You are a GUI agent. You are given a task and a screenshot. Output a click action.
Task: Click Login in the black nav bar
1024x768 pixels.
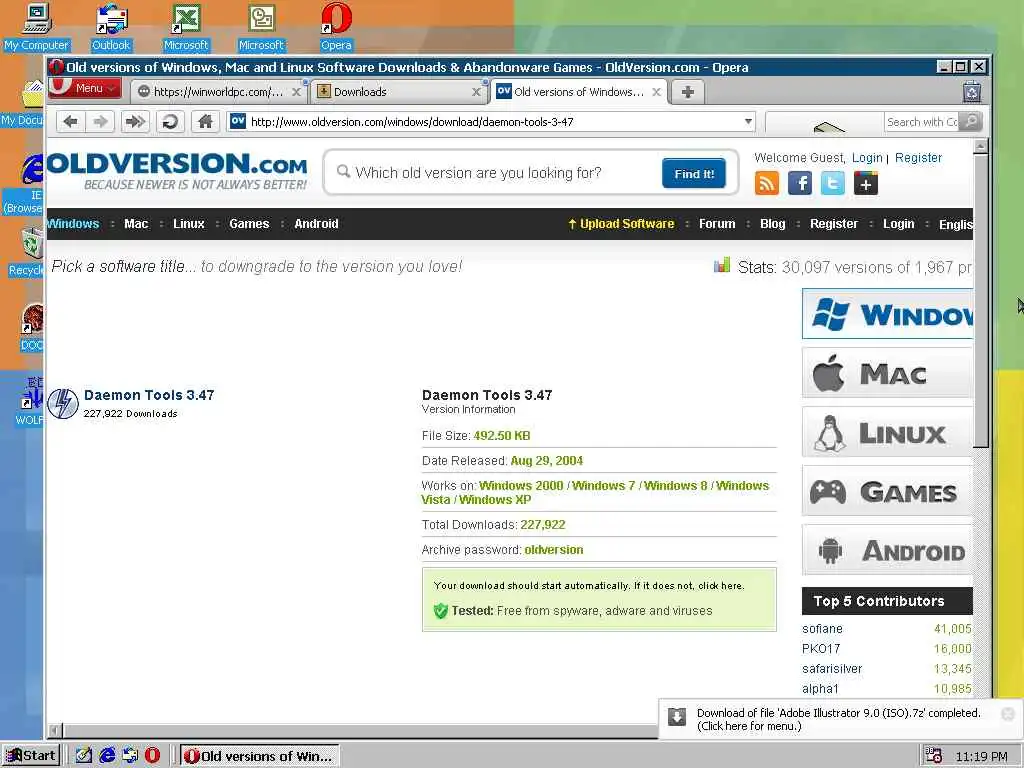[899, 224]
